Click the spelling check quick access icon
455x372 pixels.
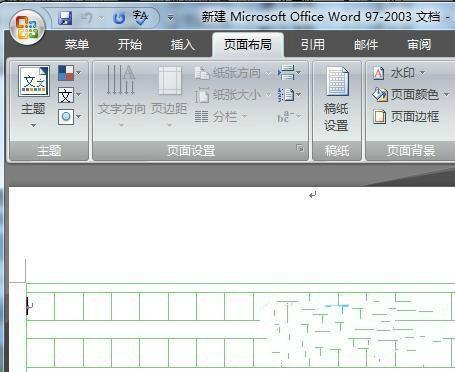pyautogui.click(x=140, y=17)
